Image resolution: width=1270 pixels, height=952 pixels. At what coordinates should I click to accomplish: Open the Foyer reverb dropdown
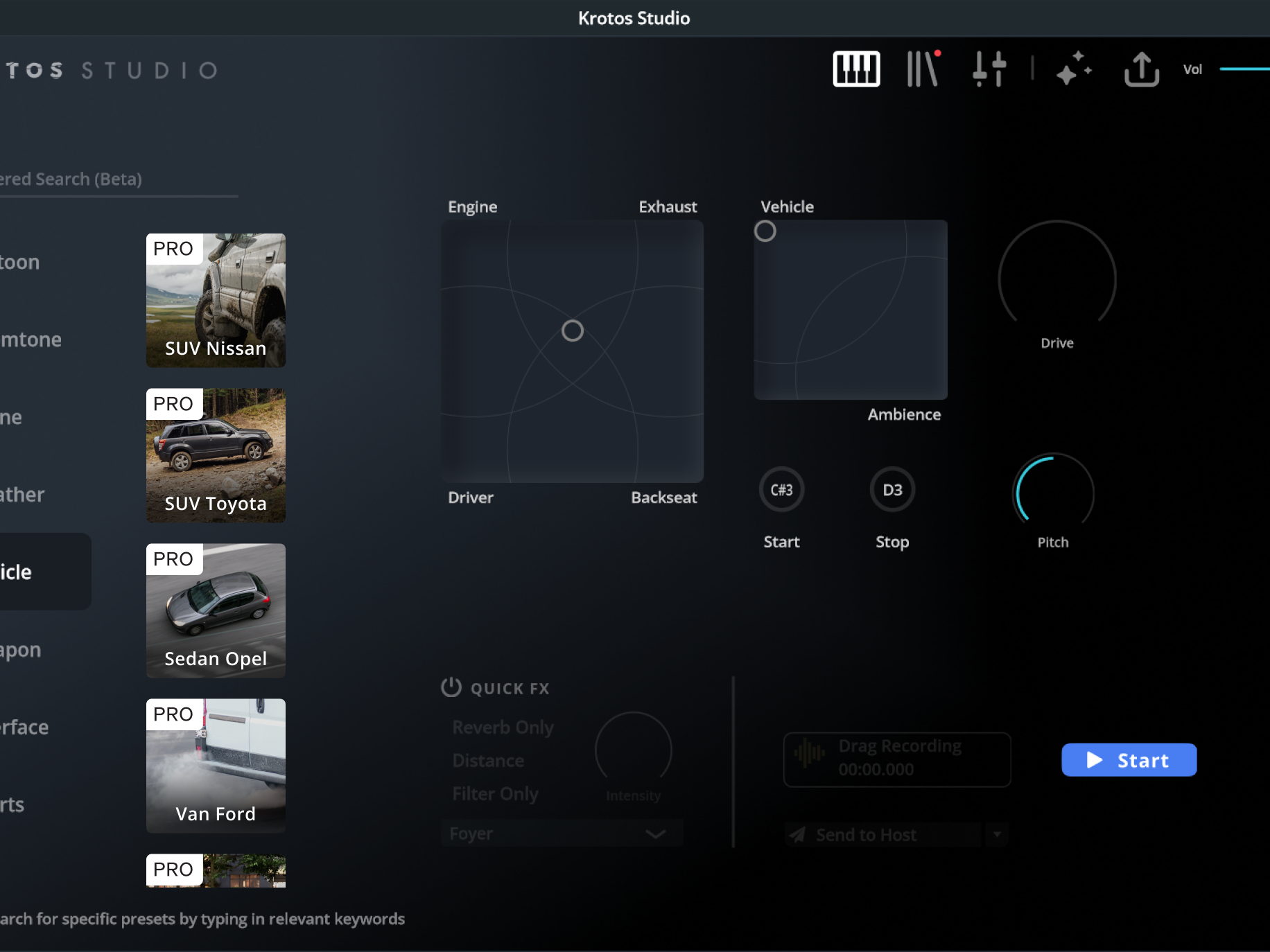[562, 834]
